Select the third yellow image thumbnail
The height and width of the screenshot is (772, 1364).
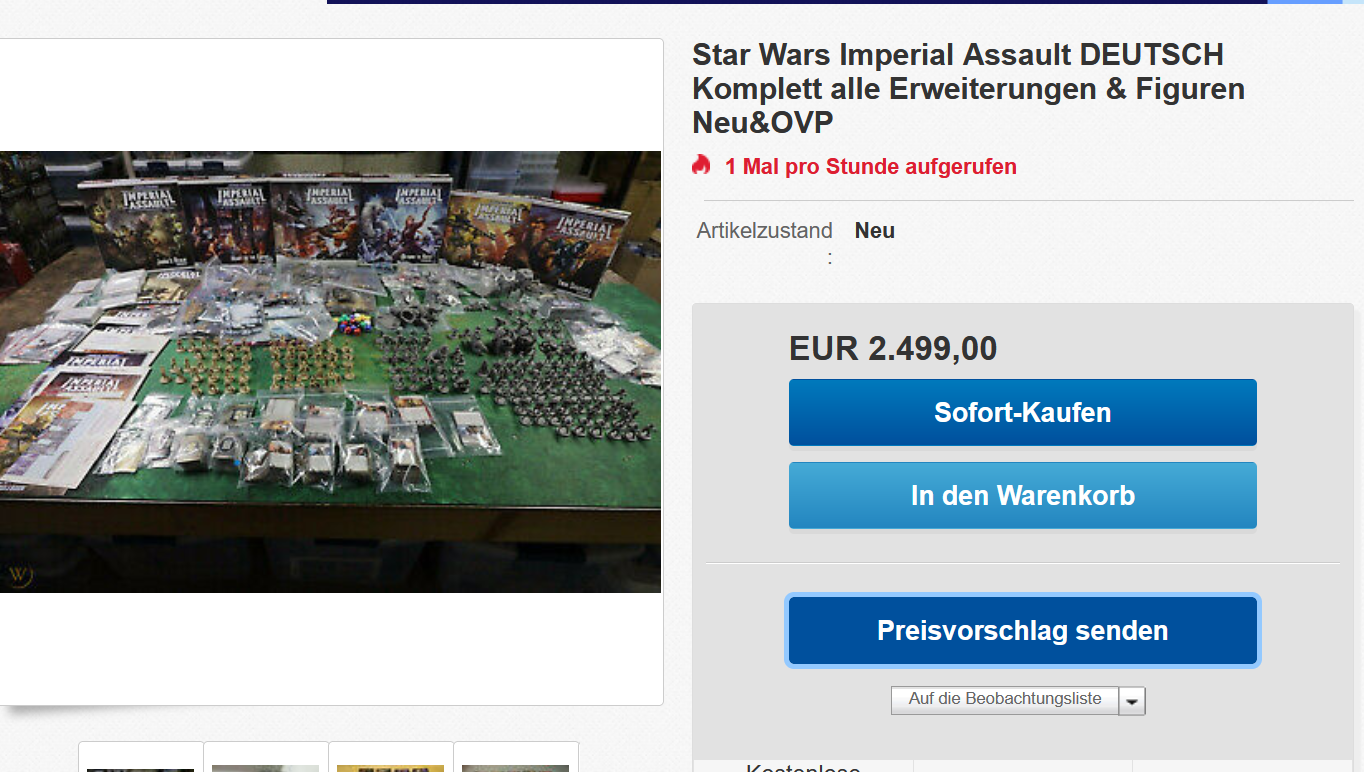coord(391,757)
